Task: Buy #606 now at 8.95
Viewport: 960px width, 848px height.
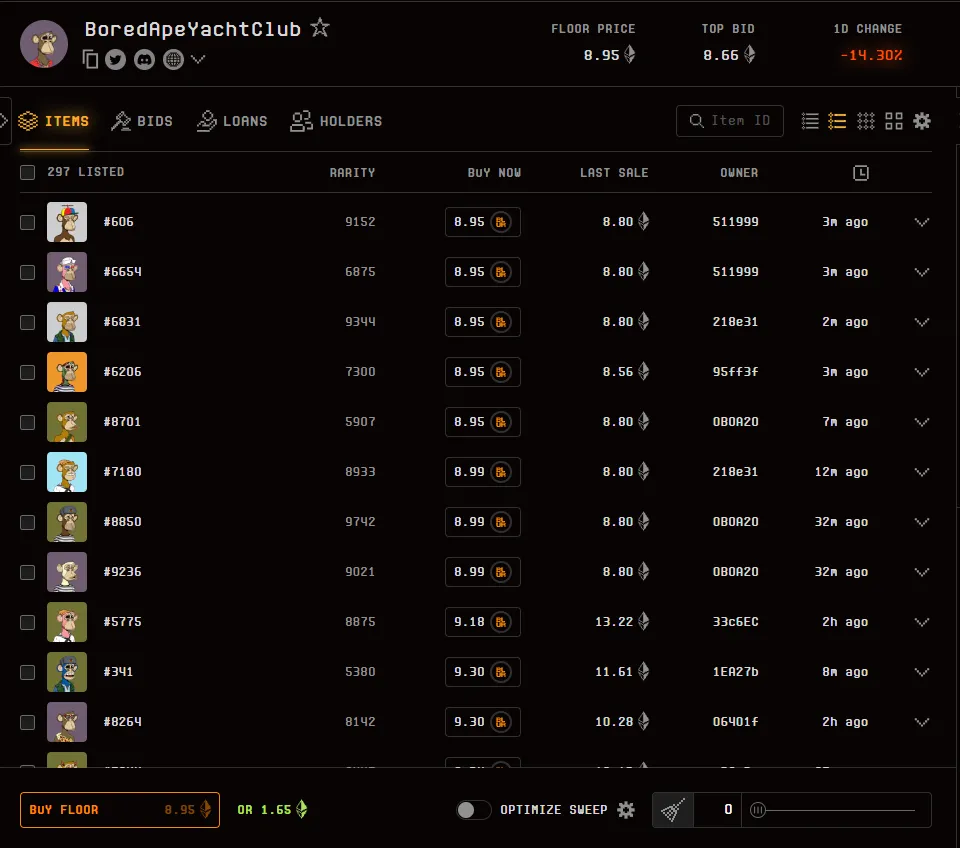Action: (x=482, y=222)
